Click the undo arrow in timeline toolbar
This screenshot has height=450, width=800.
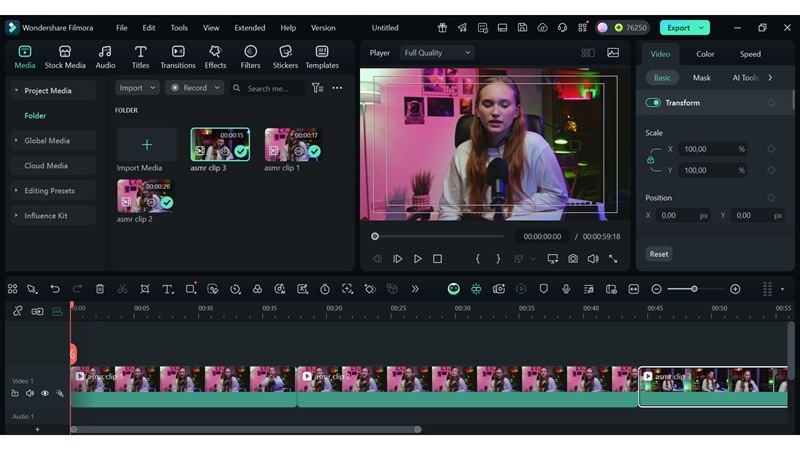pyautogui.click(x=55, y=289)
